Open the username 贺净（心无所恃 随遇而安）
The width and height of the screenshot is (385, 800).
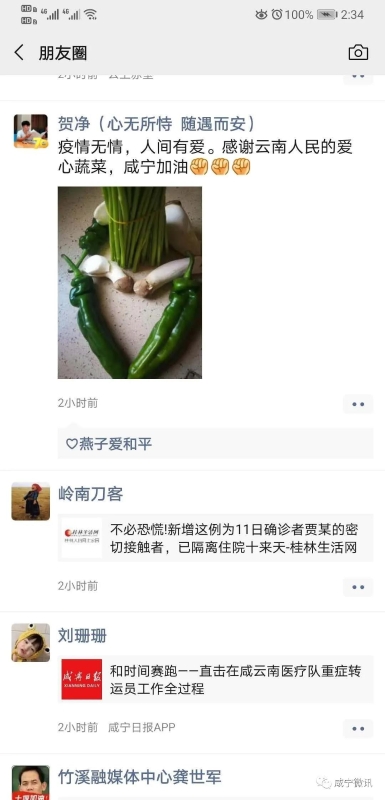click(x=156, y=123)
